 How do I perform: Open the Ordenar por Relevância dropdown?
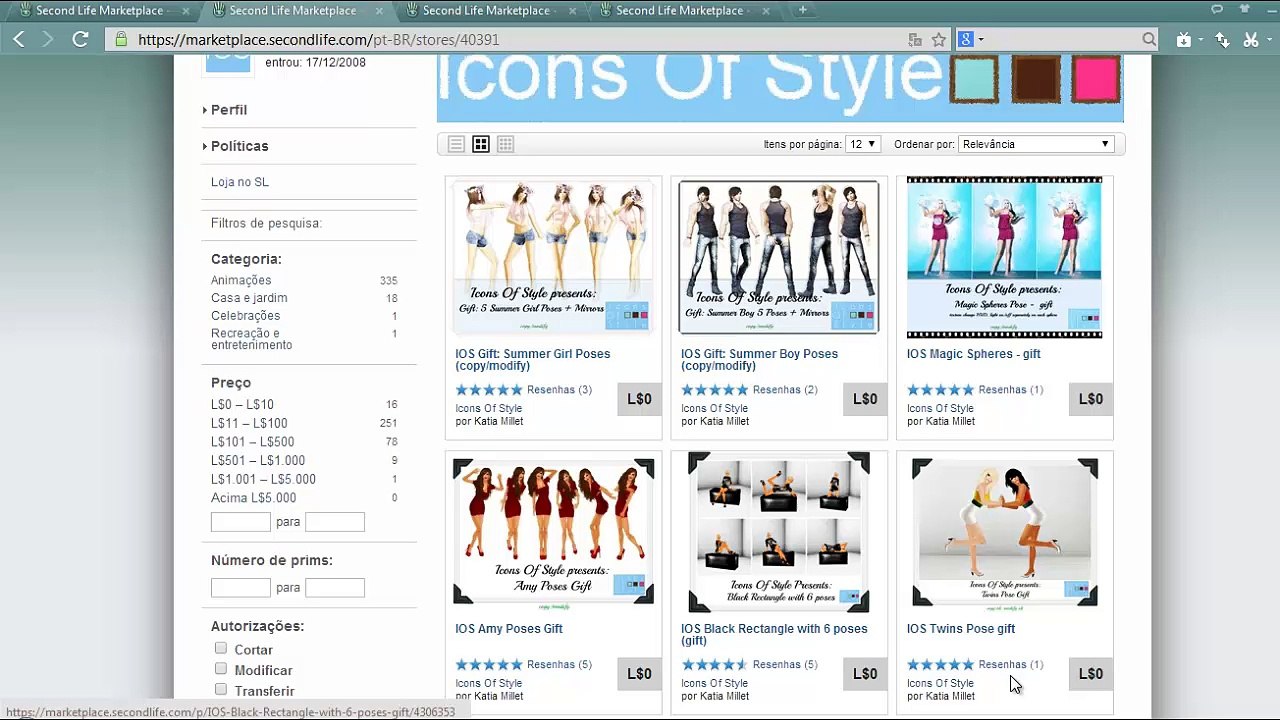click(x=1036, y=144)
